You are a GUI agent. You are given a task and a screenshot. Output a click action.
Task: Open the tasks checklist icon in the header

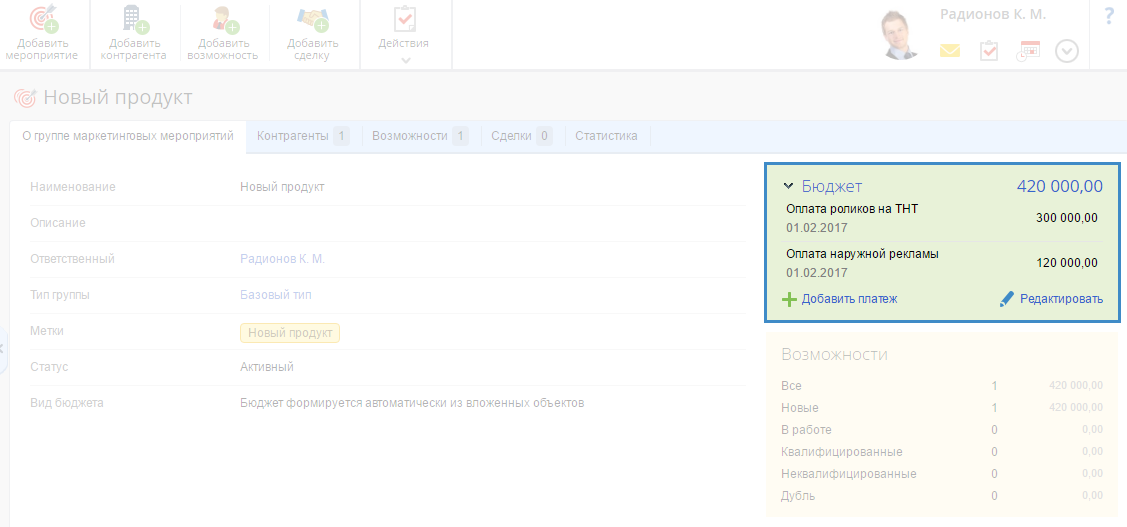click(988, 50)
